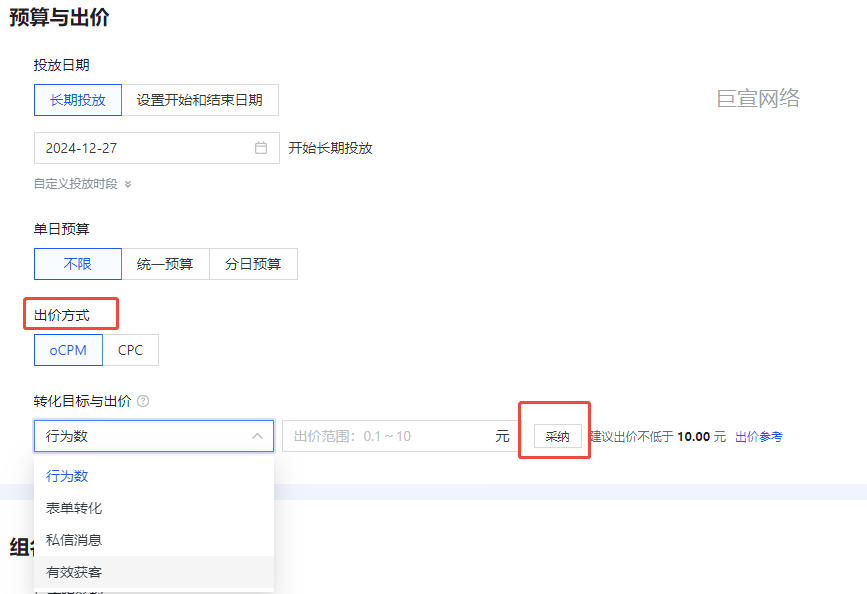Click the 开始长期投放 label
This screenshot has width=867, height=594.
331,148
